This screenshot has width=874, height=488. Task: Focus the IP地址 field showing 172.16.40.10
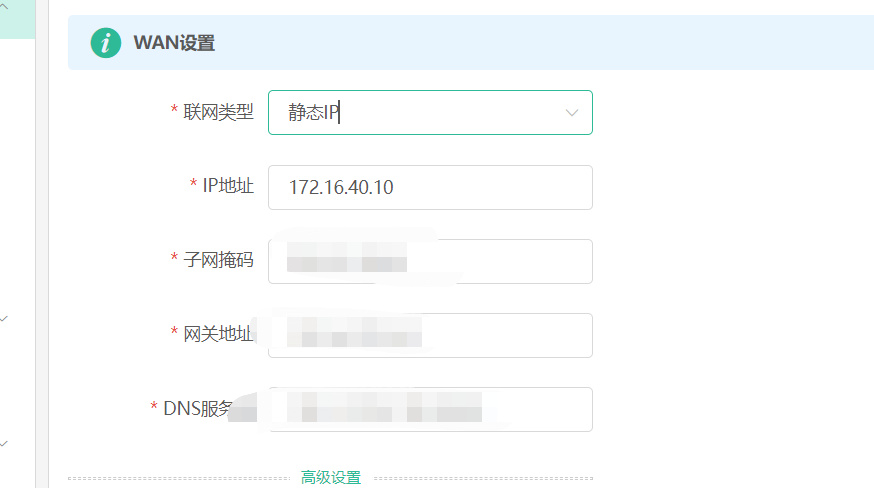point(430,187)
